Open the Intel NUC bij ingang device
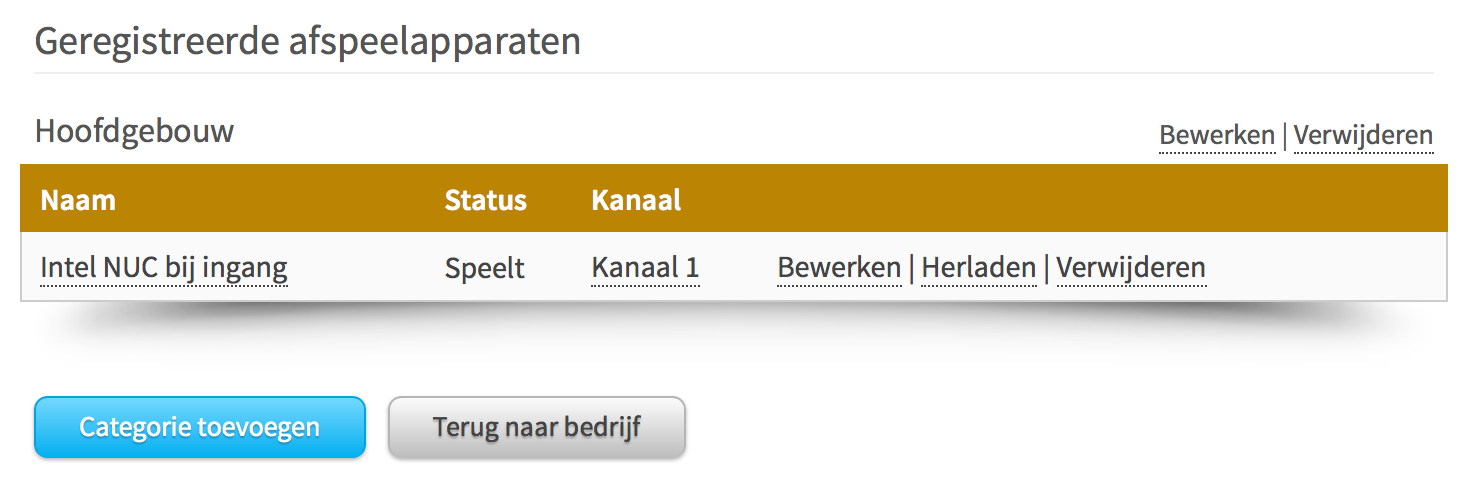Screen dimensions: 1474x490 164,268
